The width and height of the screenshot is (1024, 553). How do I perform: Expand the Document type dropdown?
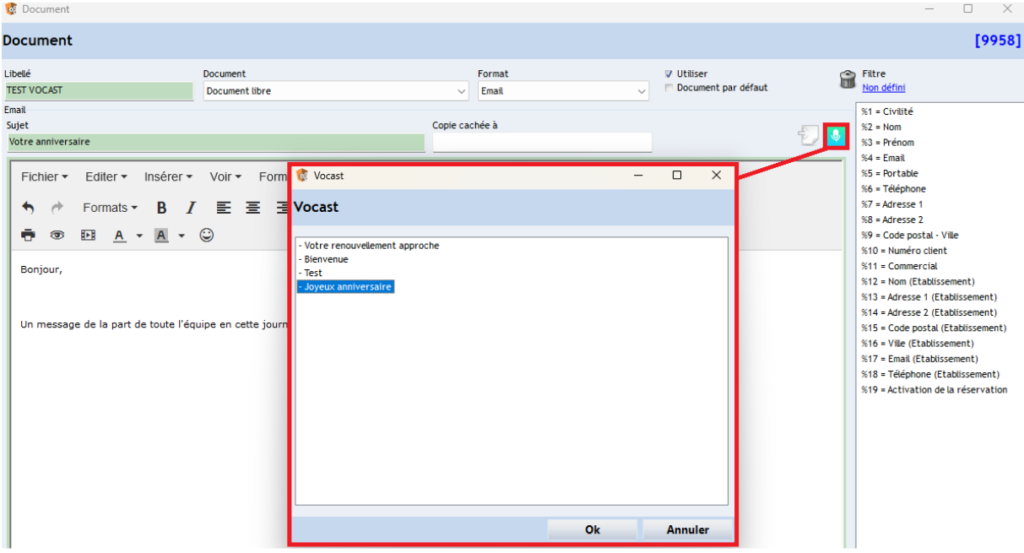(461, 92)
